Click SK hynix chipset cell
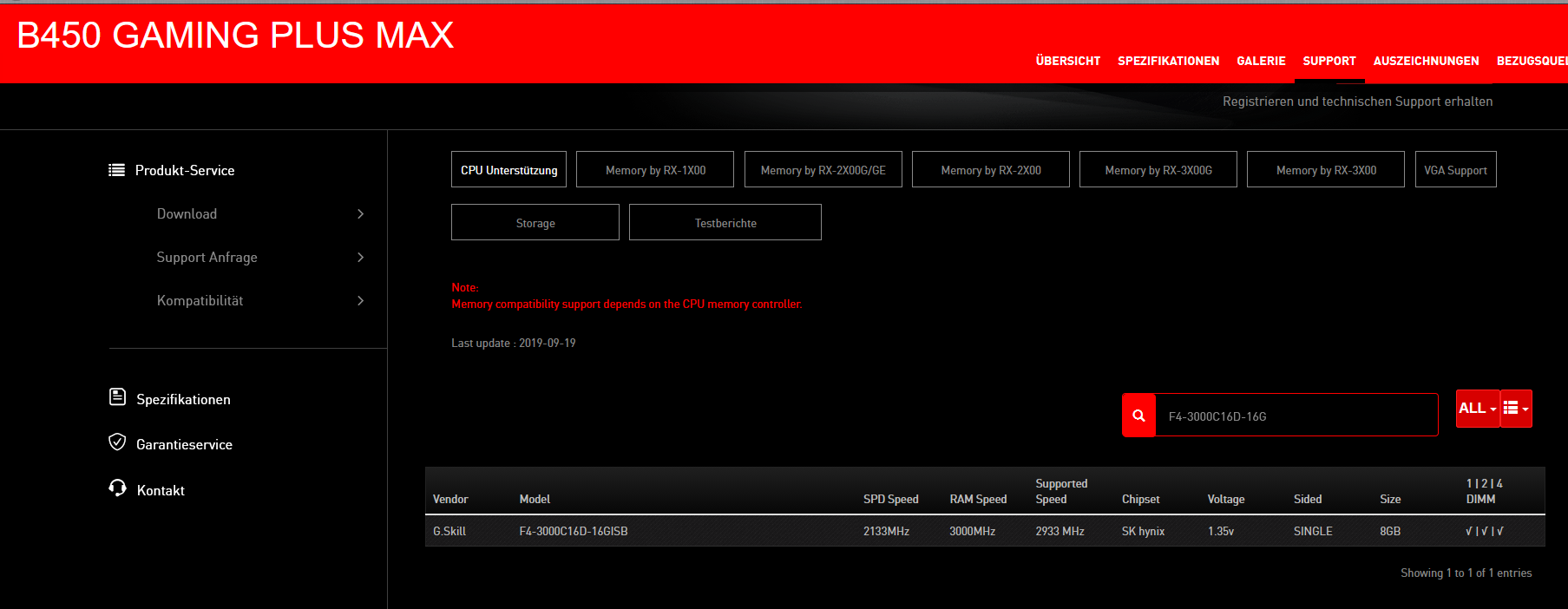The height and width of the screenshot is (609, 1568). pyautogui.click(x=1143, y=531)
